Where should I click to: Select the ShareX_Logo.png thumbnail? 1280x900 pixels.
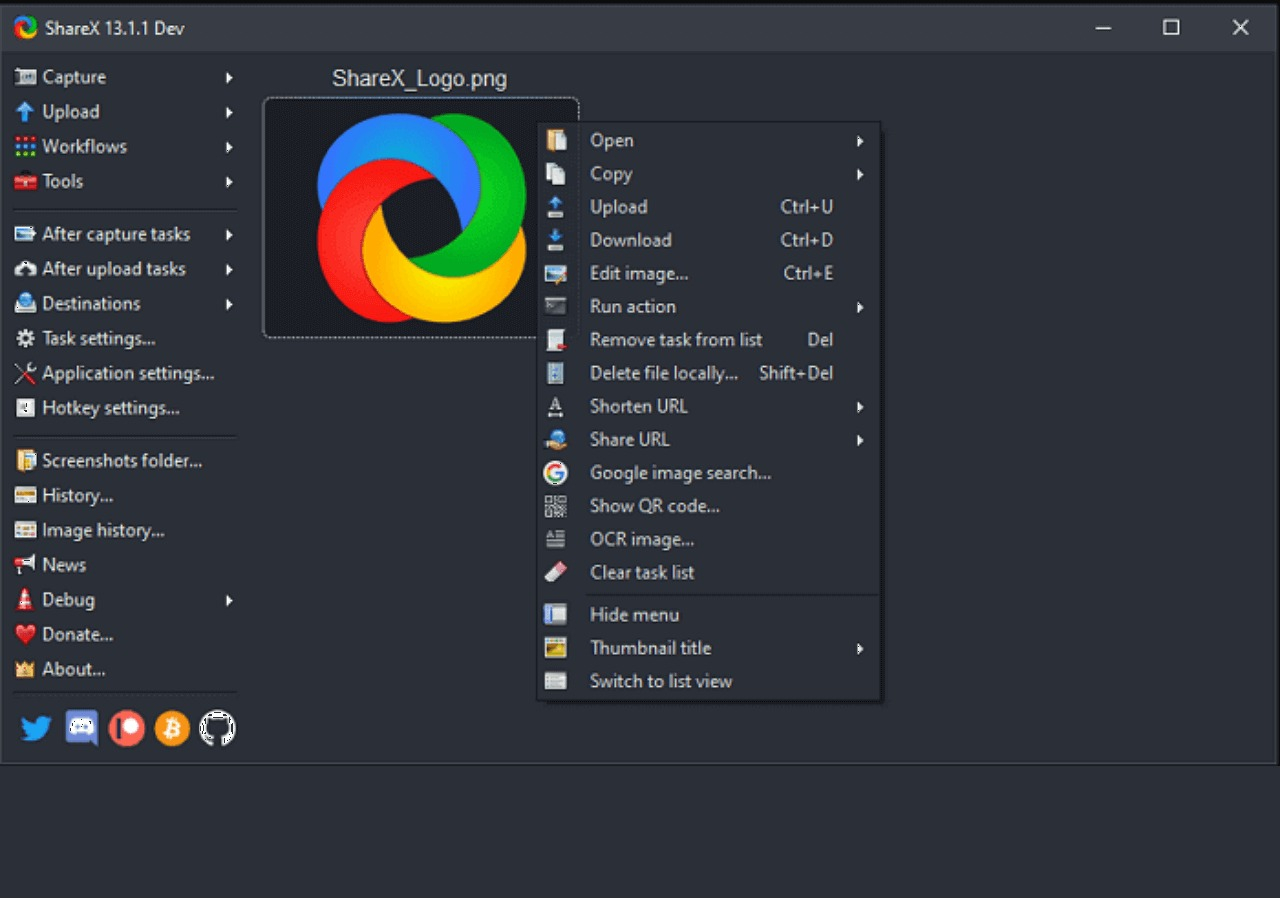[421, 218]
